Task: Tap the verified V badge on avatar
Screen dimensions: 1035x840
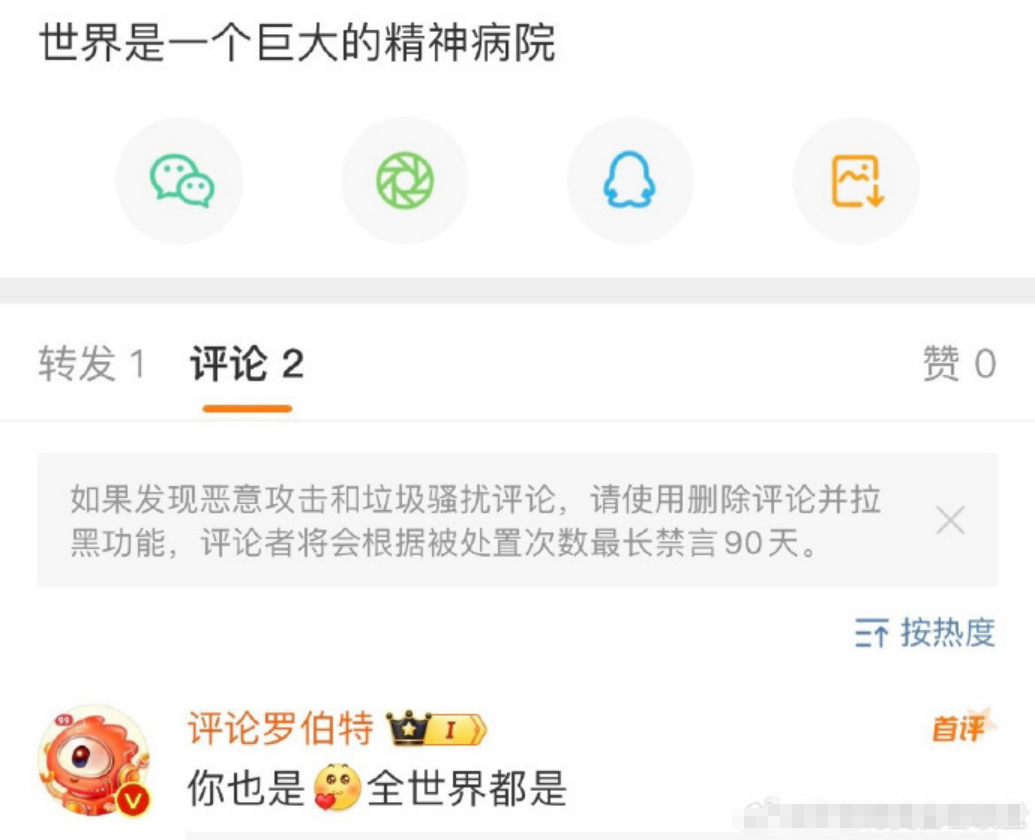Action: coord(134,800)
